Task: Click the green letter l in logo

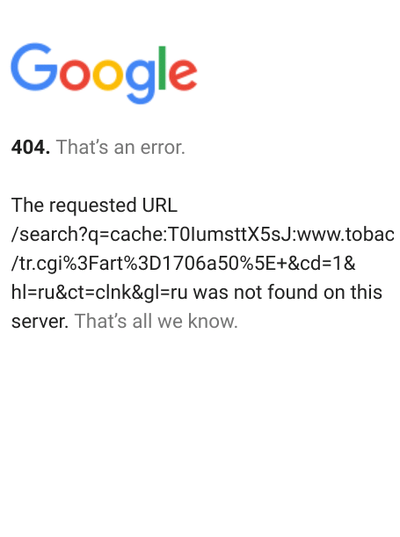Action: 162,68
